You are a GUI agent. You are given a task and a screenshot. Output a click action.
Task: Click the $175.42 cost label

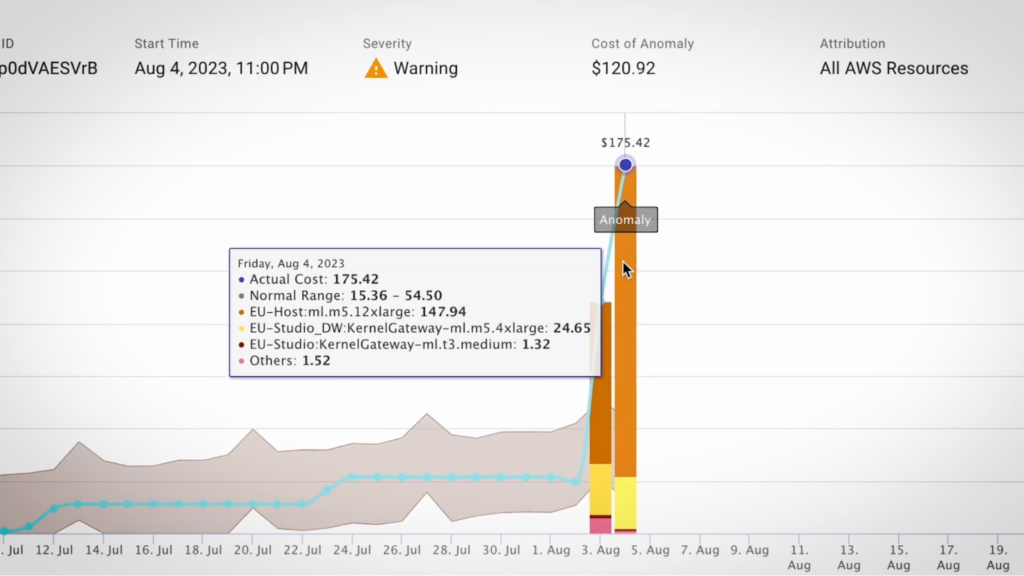[x=626, y=143]
